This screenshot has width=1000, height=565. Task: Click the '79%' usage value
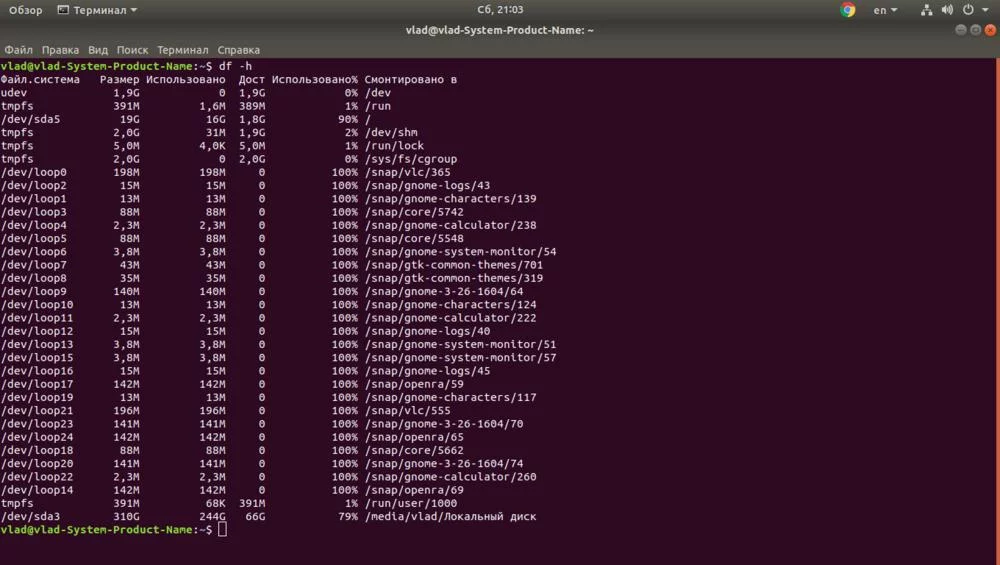[348, 517]
